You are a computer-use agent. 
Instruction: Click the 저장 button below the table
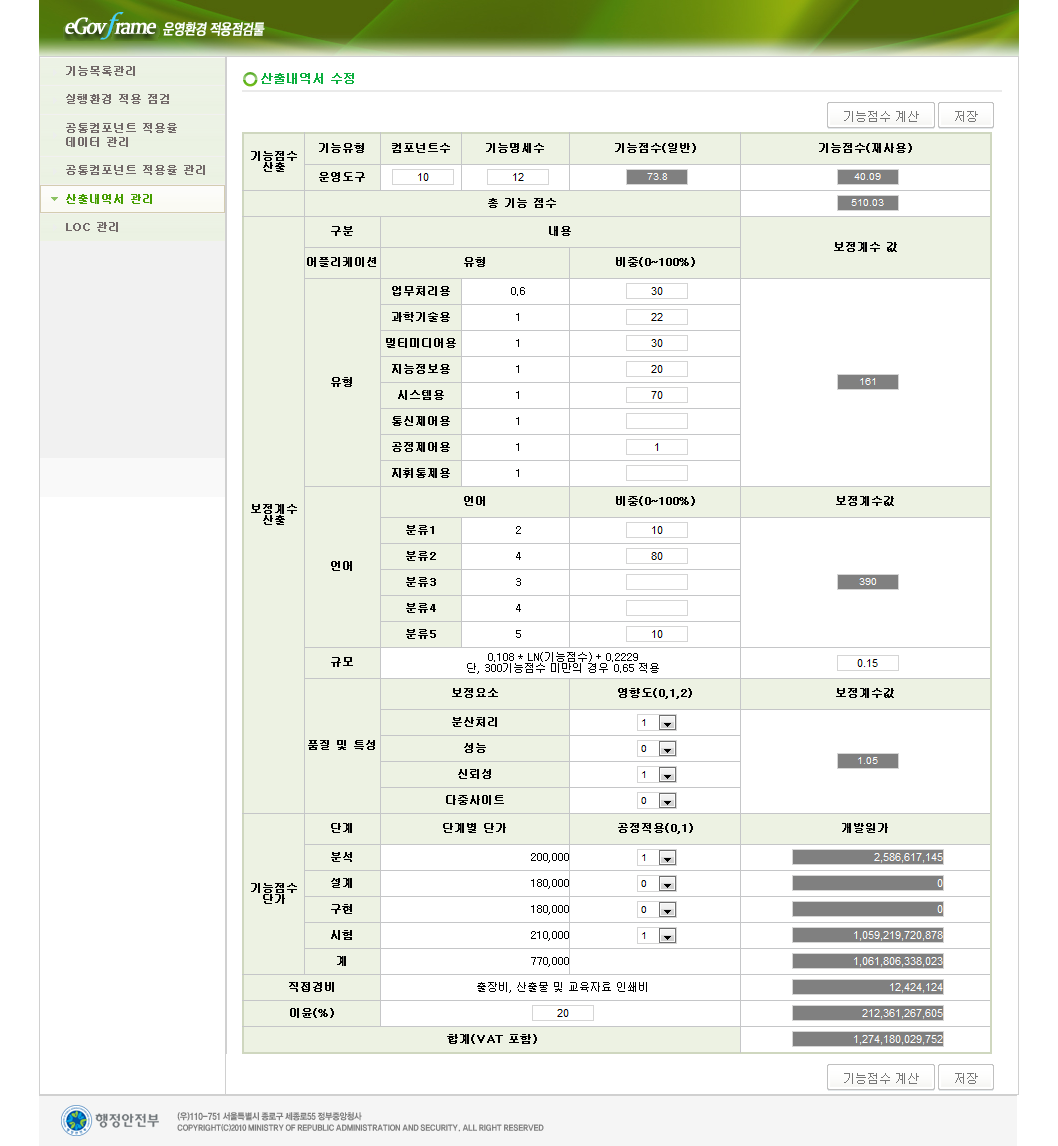(965, 1077)
